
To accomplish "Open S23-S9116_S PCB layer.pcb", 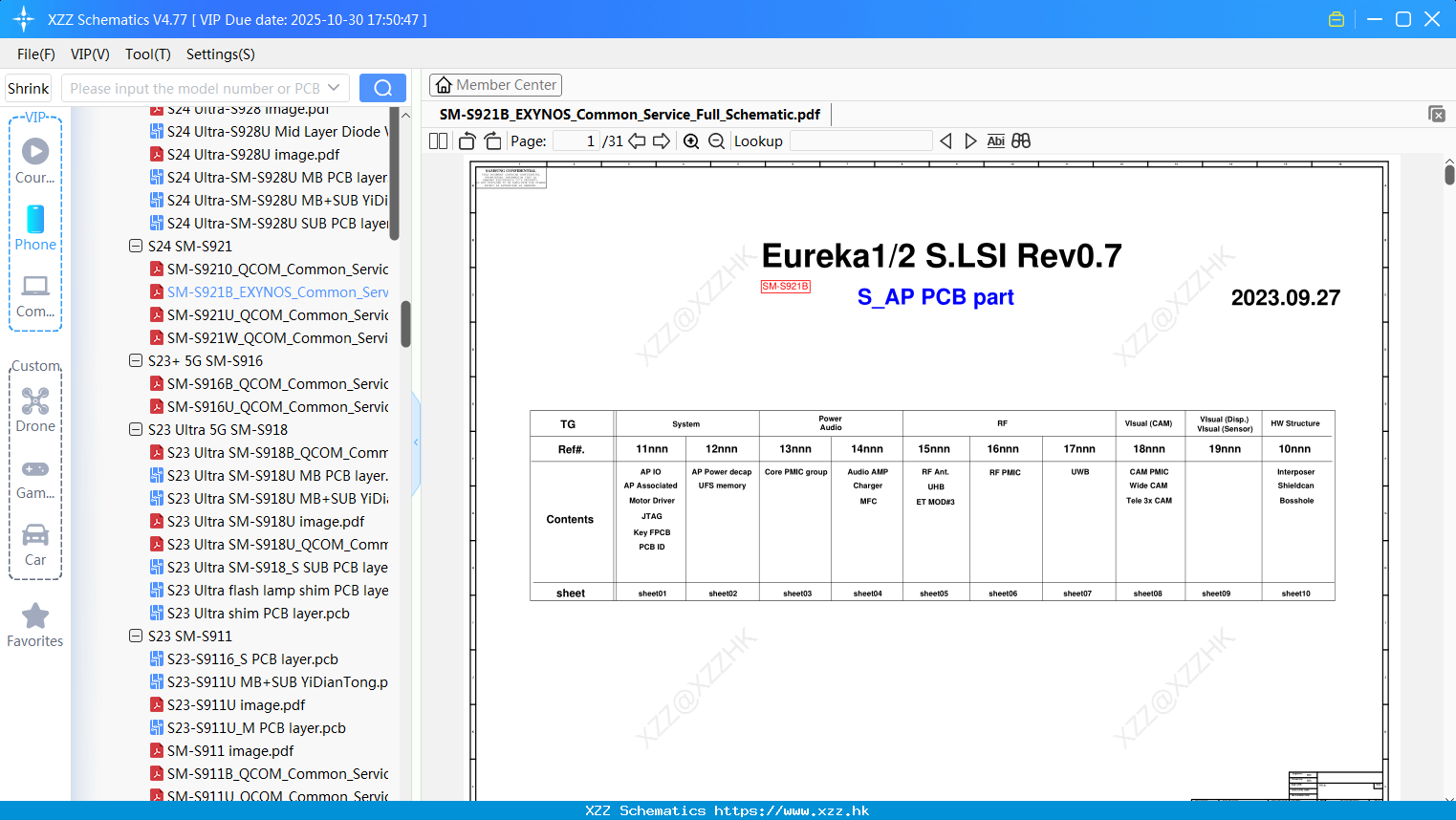I will coord(245,658).
